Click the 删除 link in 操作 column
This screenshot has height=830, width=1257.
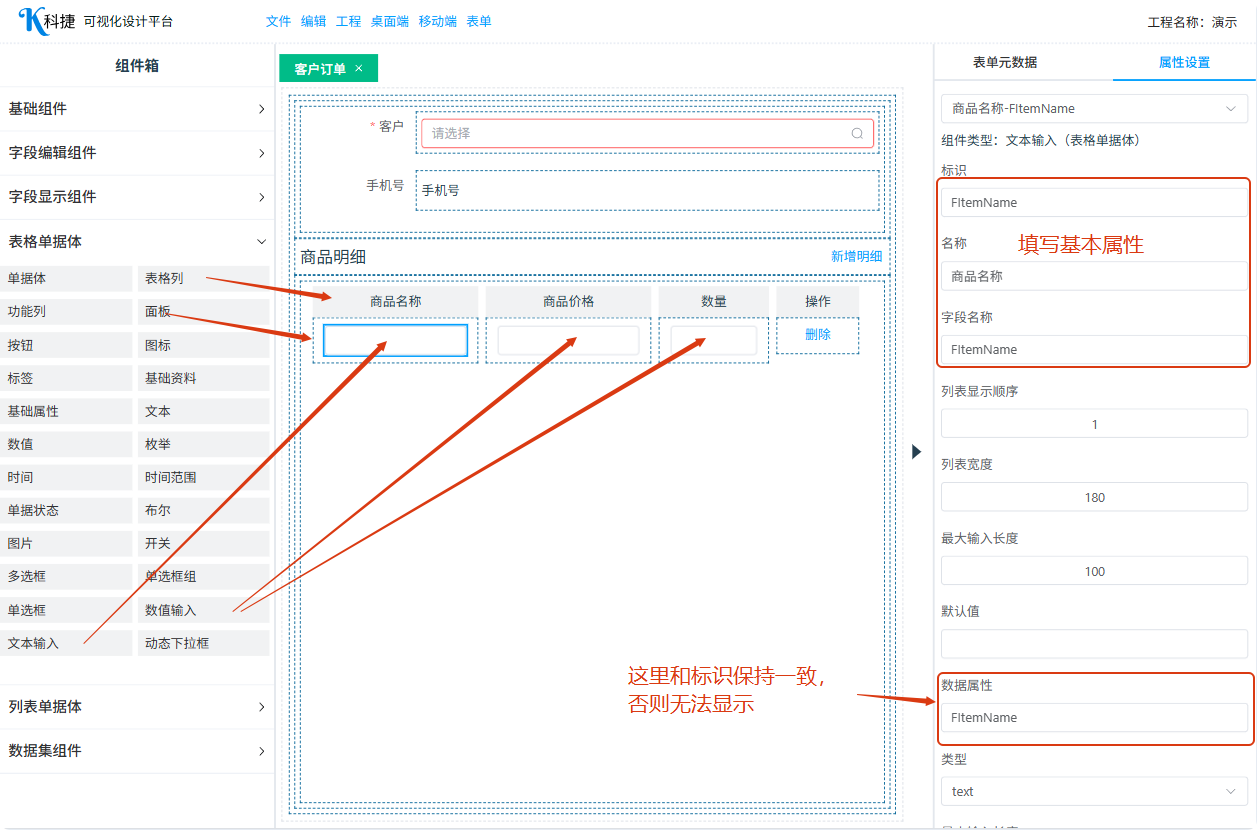click(x=817, y=334)
